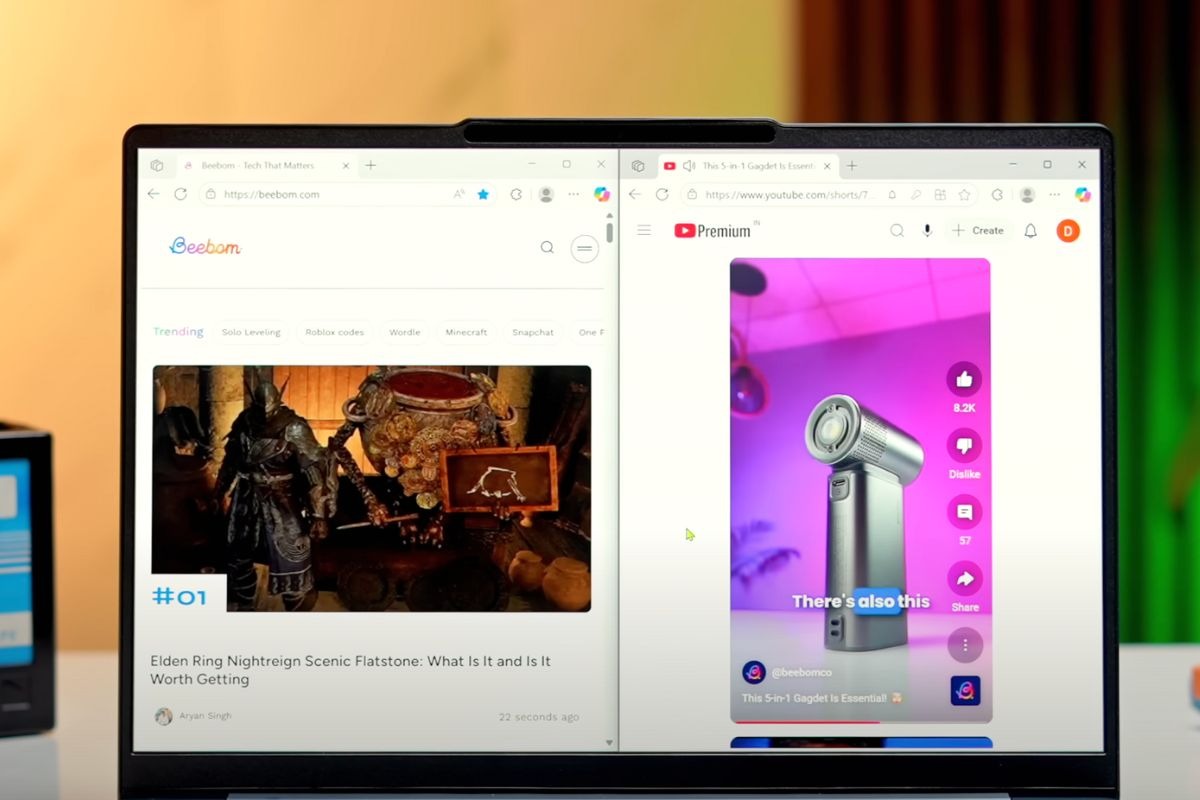Refresh the Beebom page
The image size is (1200, 800).
click(x=181, y=194)
